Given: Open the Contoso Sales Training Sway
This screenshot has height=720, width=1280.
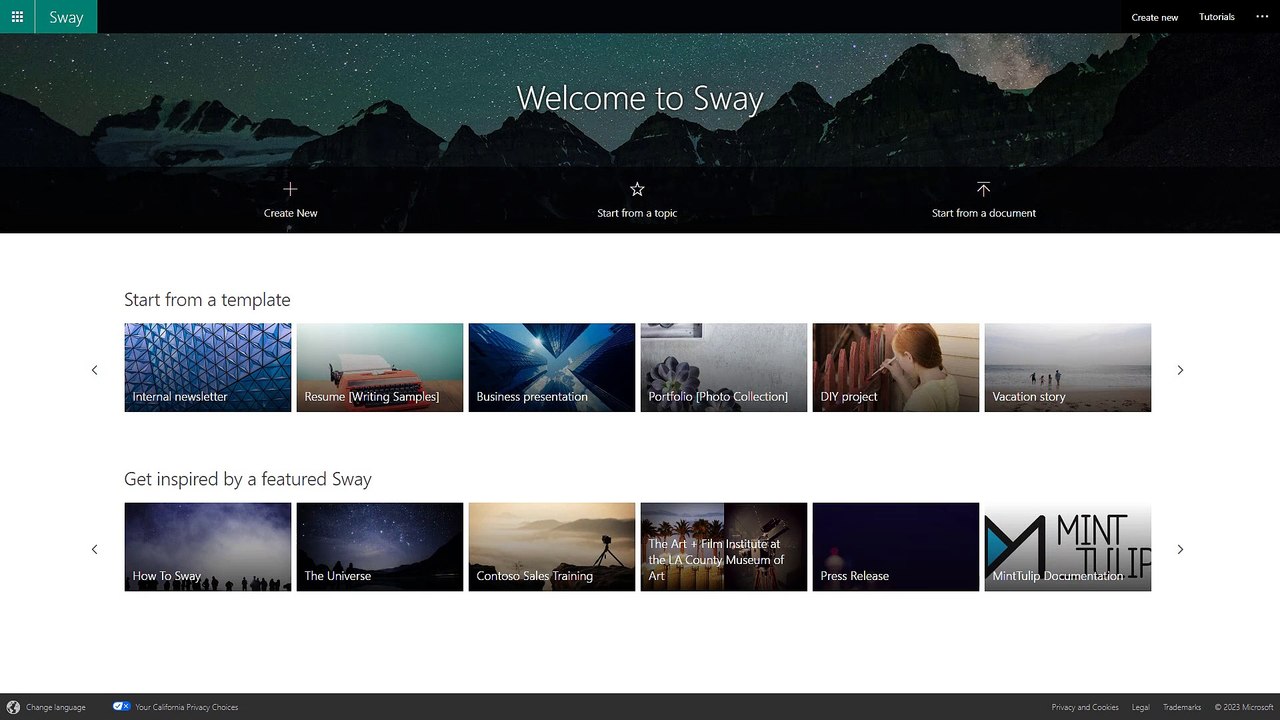Looking at the screenshot, I should pyautogui.click(x=552, y=547).
